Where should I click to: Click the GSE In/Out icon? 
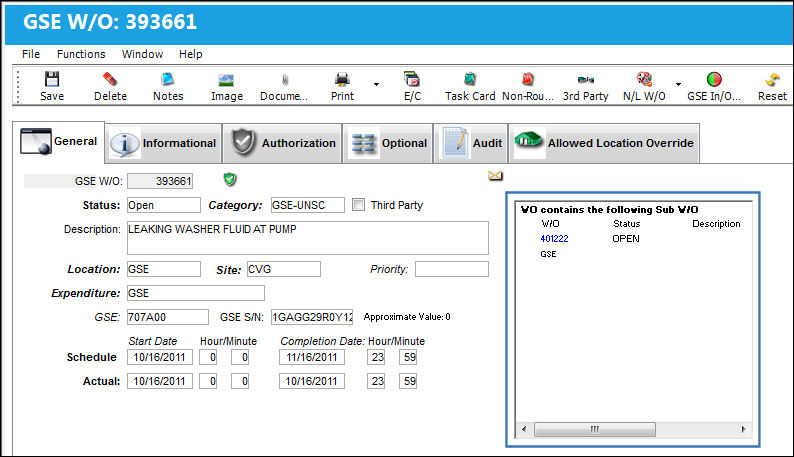coord(714,80)
